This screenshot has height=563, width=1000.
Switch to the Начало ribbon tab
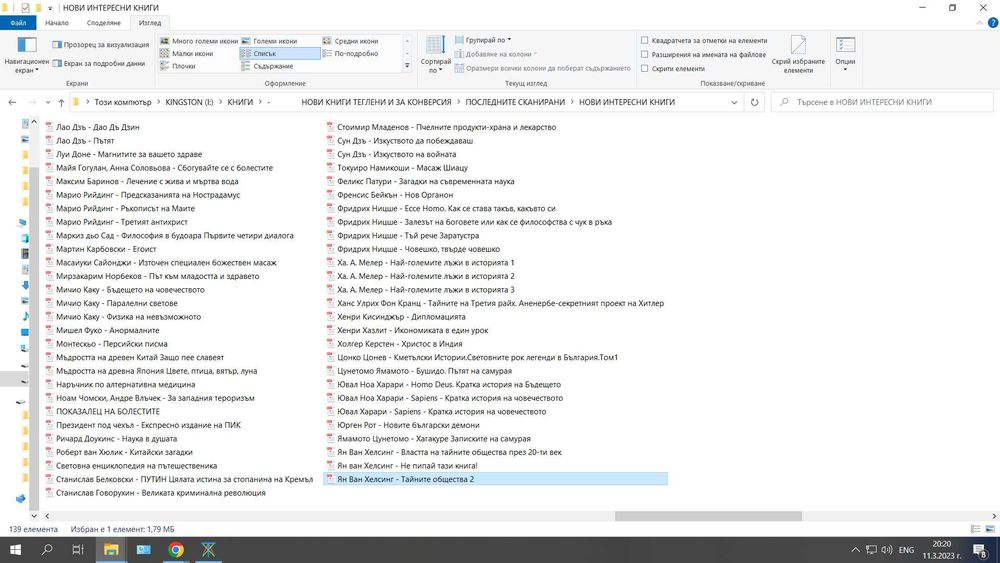(x=57, y=22)
